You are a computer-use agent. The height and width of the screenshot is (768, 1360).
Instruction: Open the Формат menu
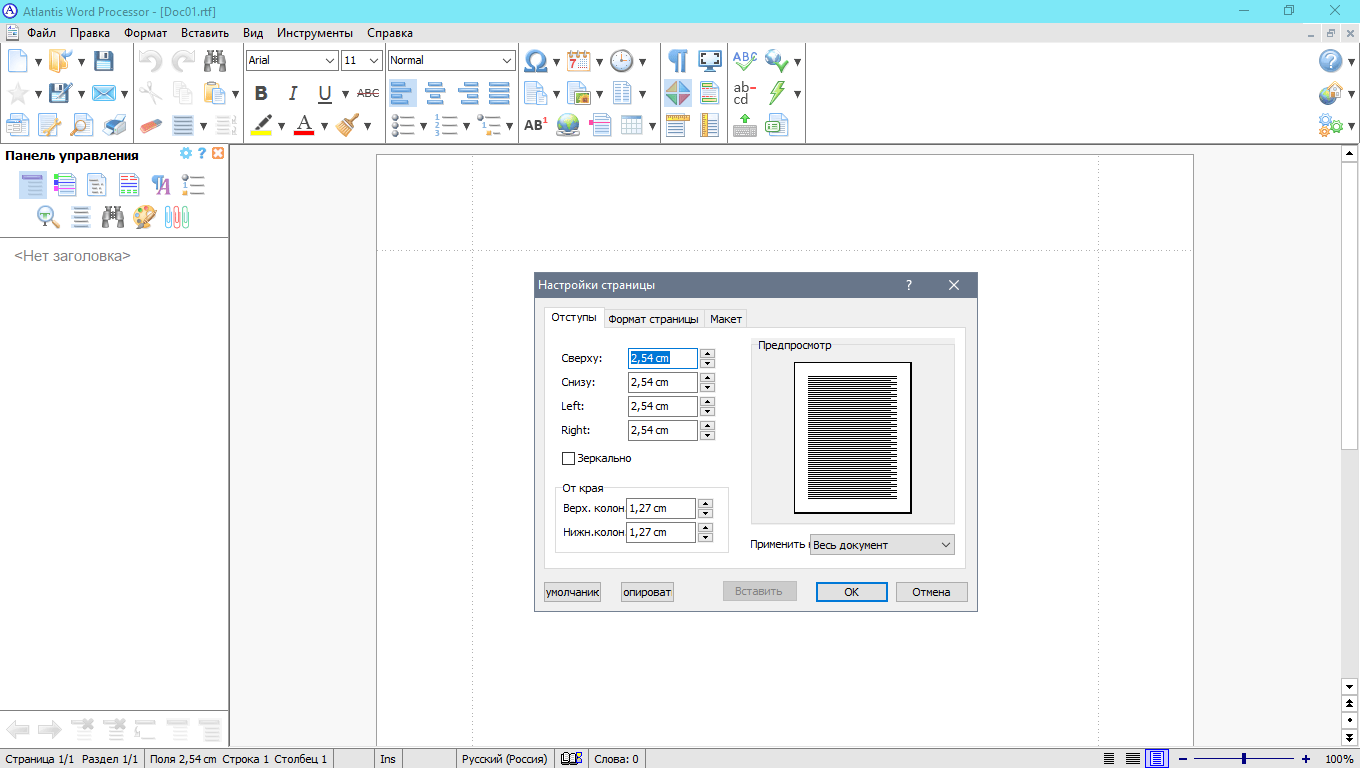pos(146,33)
